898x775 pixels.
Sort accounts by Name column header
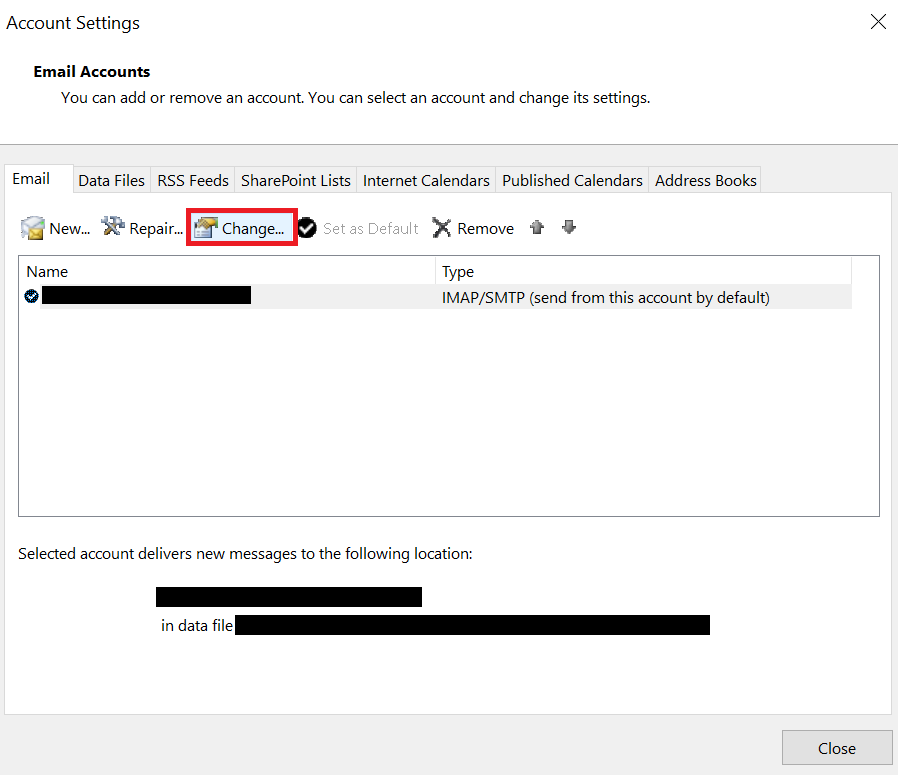(226, 271)
